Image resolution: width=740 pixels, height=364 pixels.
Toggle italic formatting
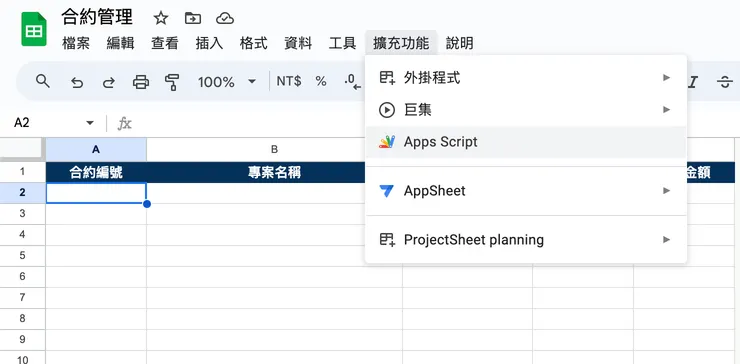pyautogui.click(x=692, y=82)
